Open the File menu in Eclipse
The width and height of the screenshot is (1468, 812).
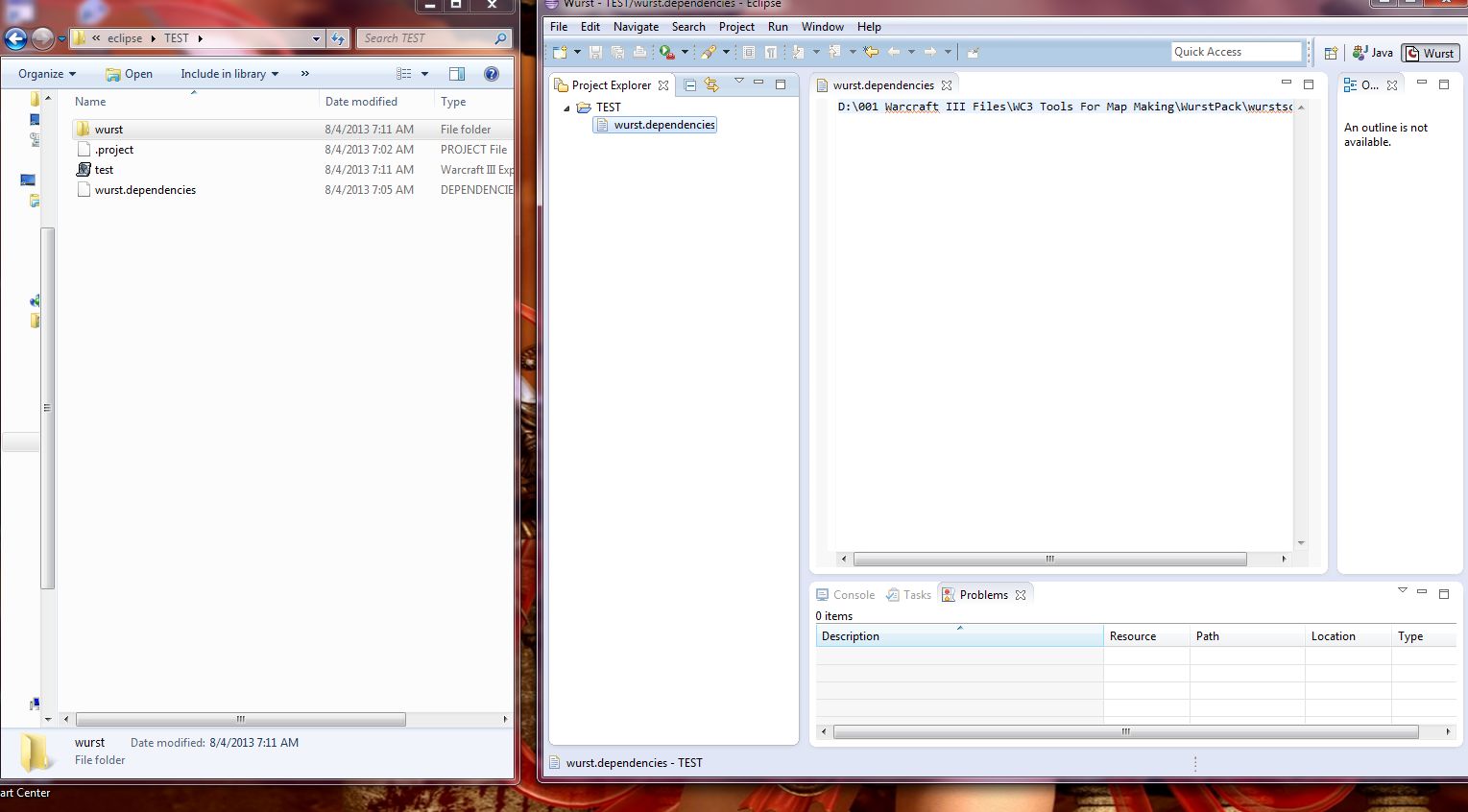point(559,27)
